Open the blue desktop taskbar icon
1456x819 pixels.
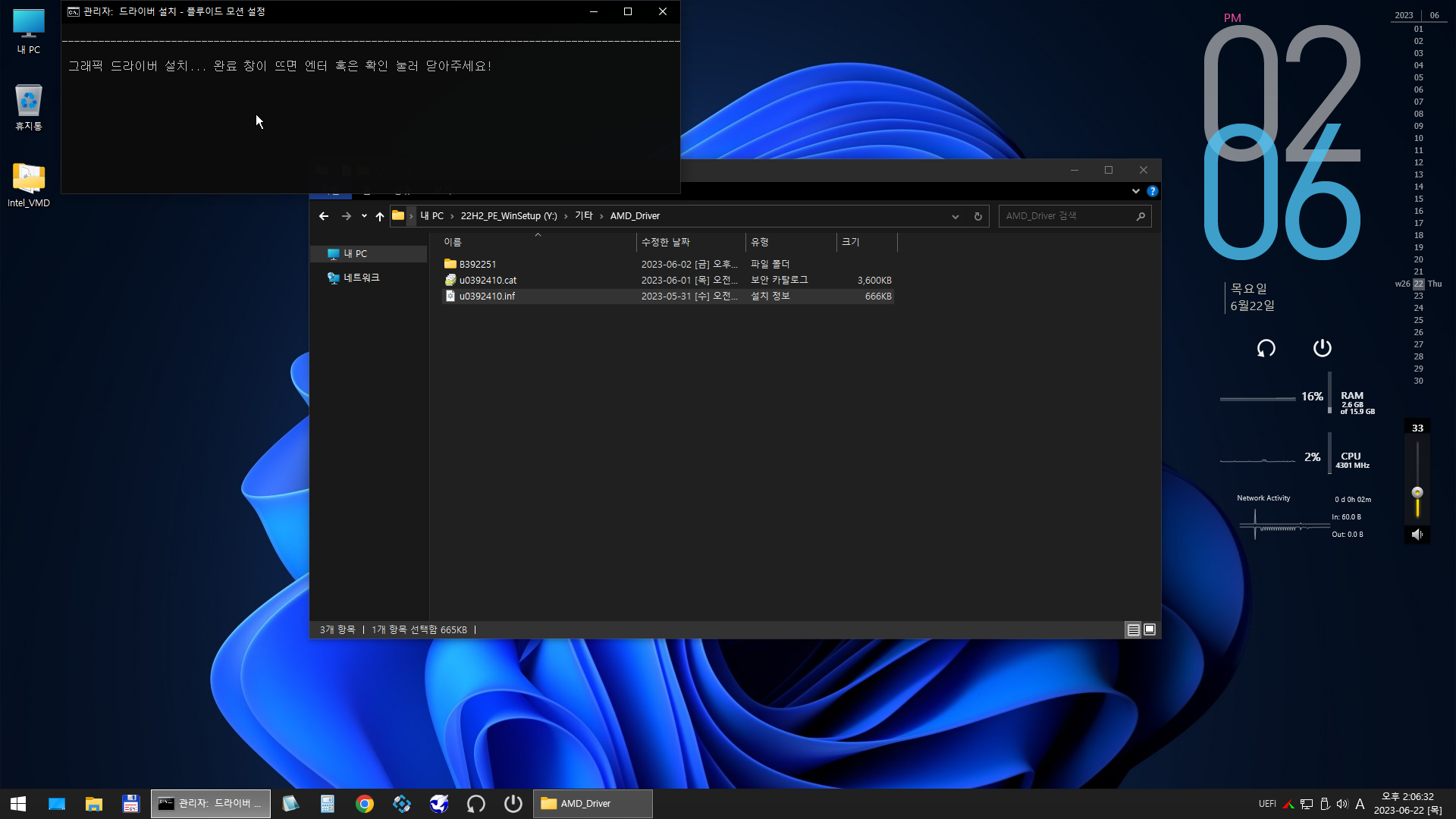tap(57, 804)
